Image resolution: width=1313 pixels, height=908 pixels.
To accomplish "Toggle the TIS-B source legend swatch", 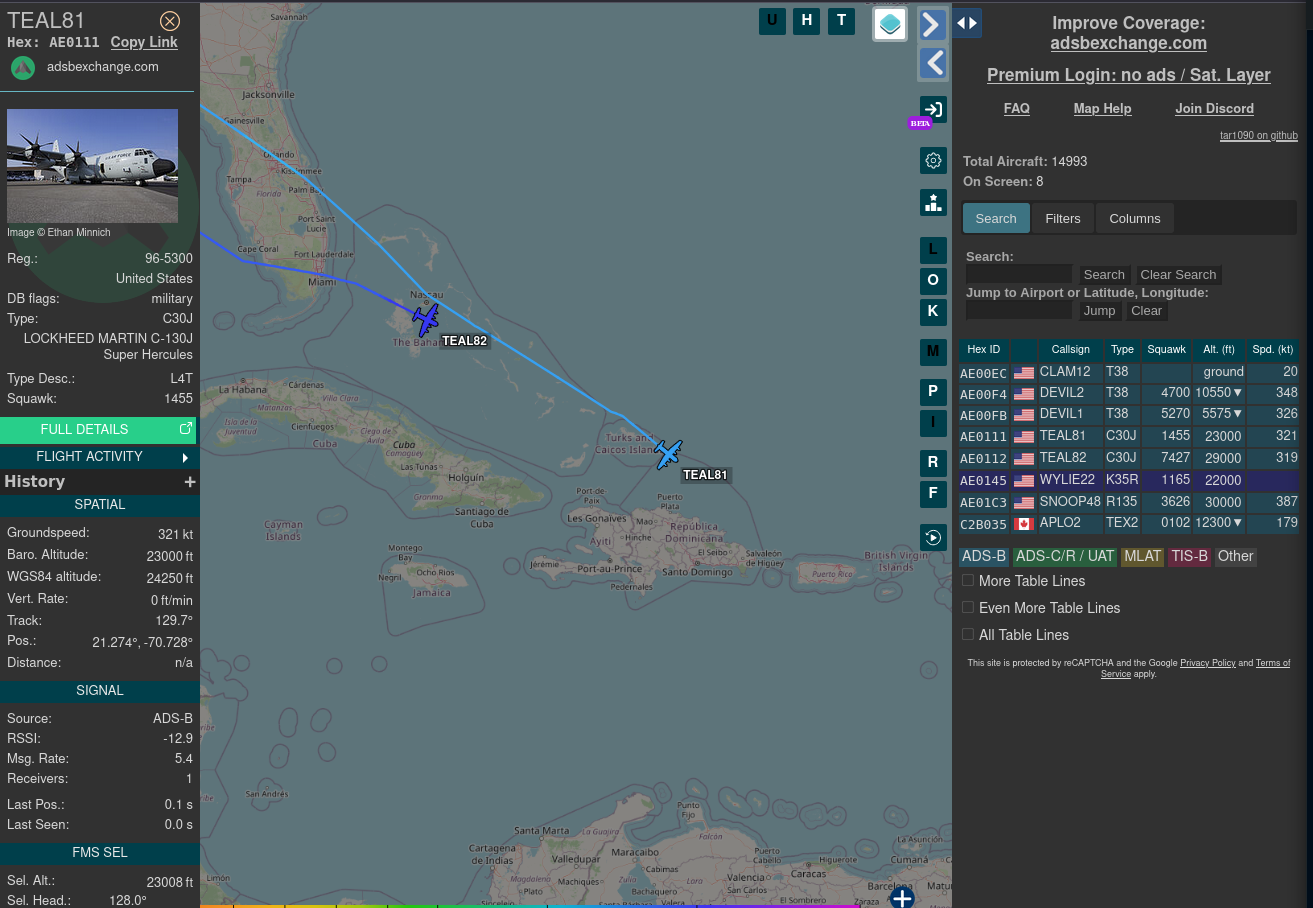I will tap(1189, 557).
